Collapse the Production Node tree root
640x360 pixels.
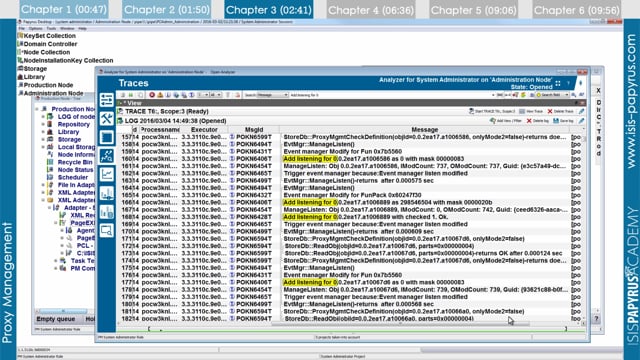[x=37, y=109]
